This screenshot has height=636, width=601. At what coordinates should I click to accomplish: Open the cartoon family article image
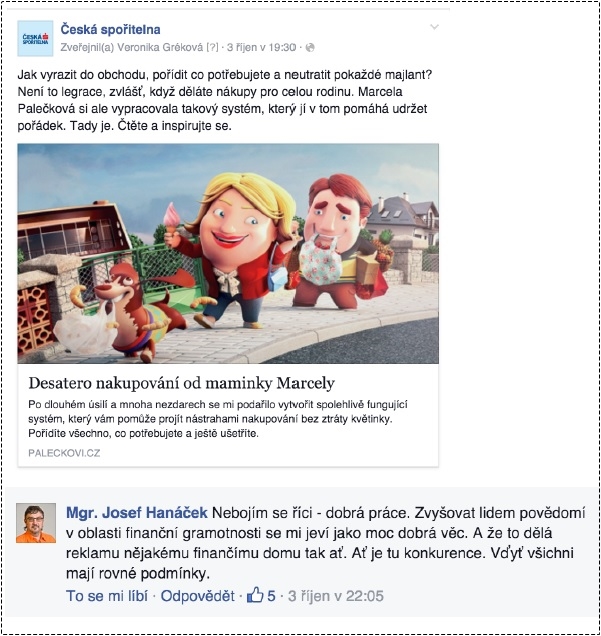[x=228, y=253]
